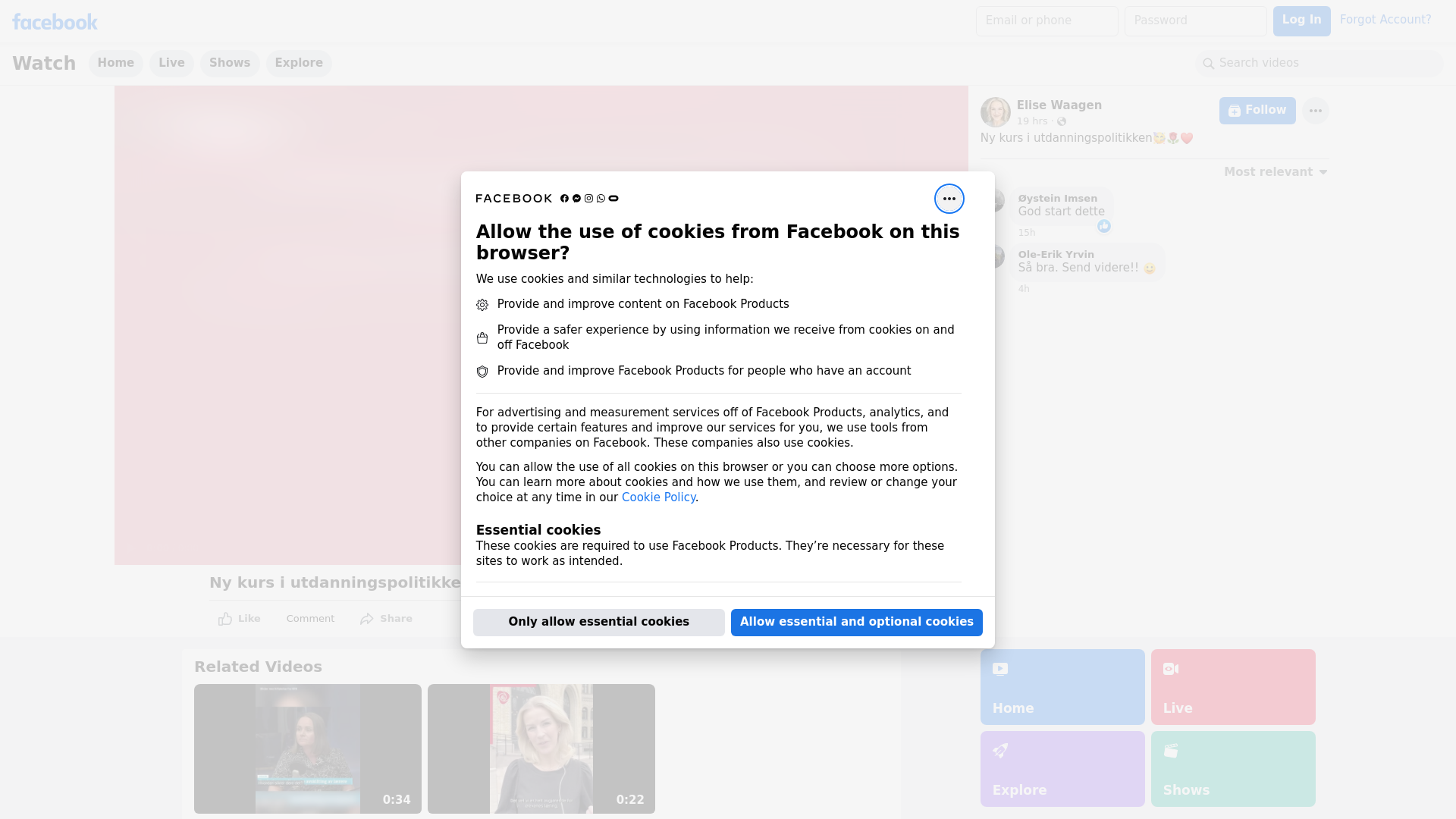1456x819 pixels.
Task: Click the Search videos box
Action: (x=1319, y=64)
